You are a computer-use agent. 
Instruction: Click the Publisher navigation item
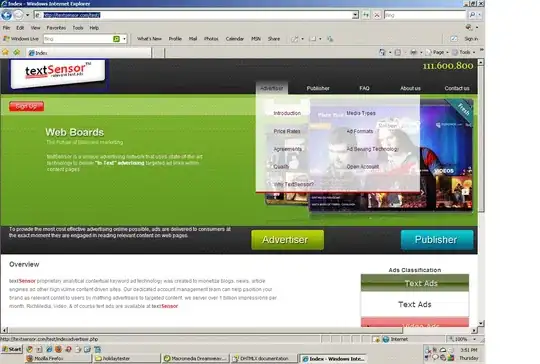click(318, 89)
